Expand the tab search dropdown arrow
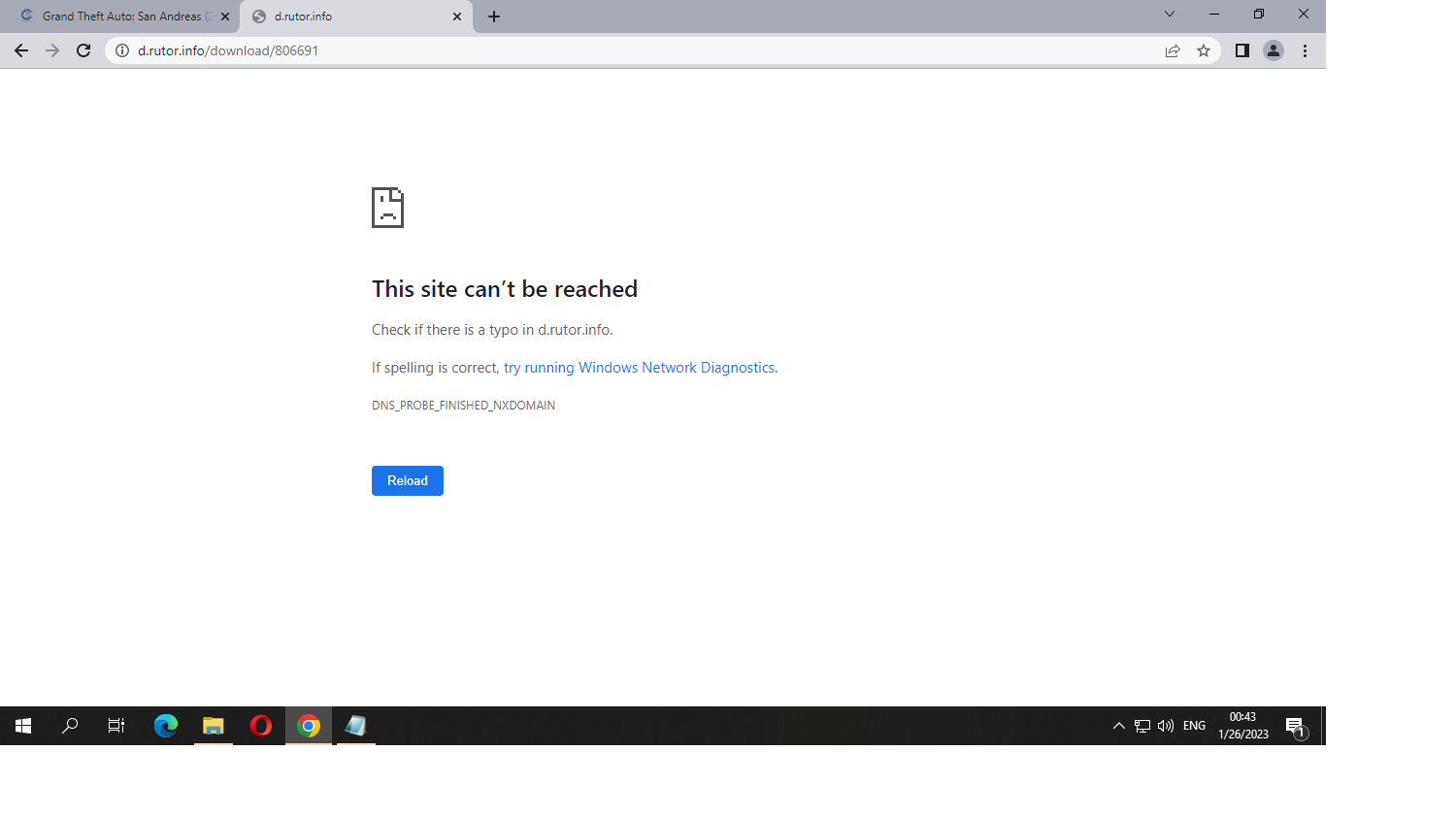 1169,15
